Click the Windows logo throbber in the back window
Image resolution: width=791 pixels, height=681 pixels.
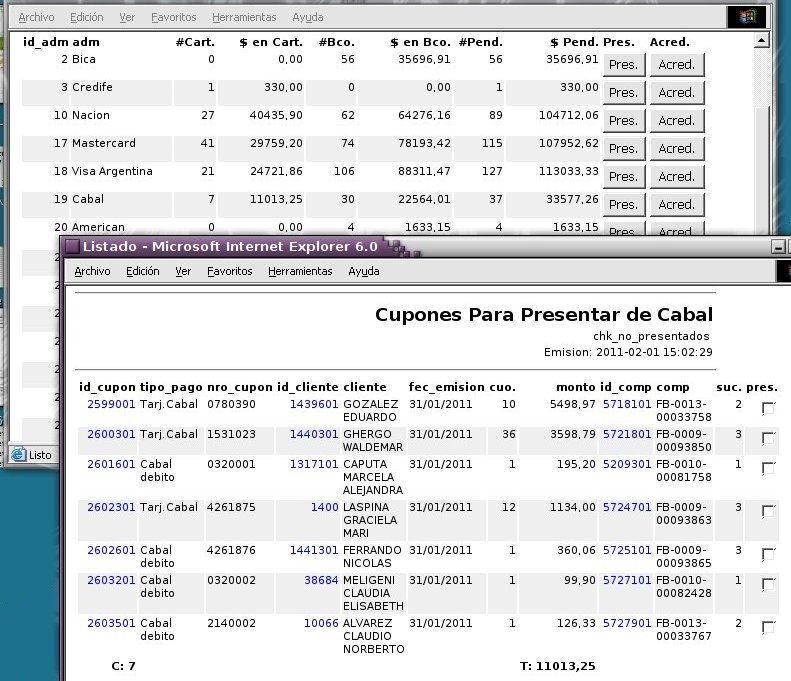click(748, 17)
